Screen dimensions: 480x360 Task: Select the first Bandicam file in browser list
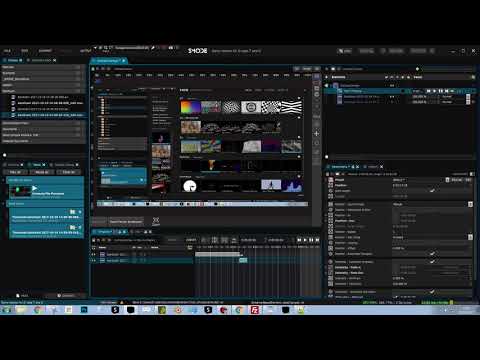pyautogui.click(x=43, y=97)
